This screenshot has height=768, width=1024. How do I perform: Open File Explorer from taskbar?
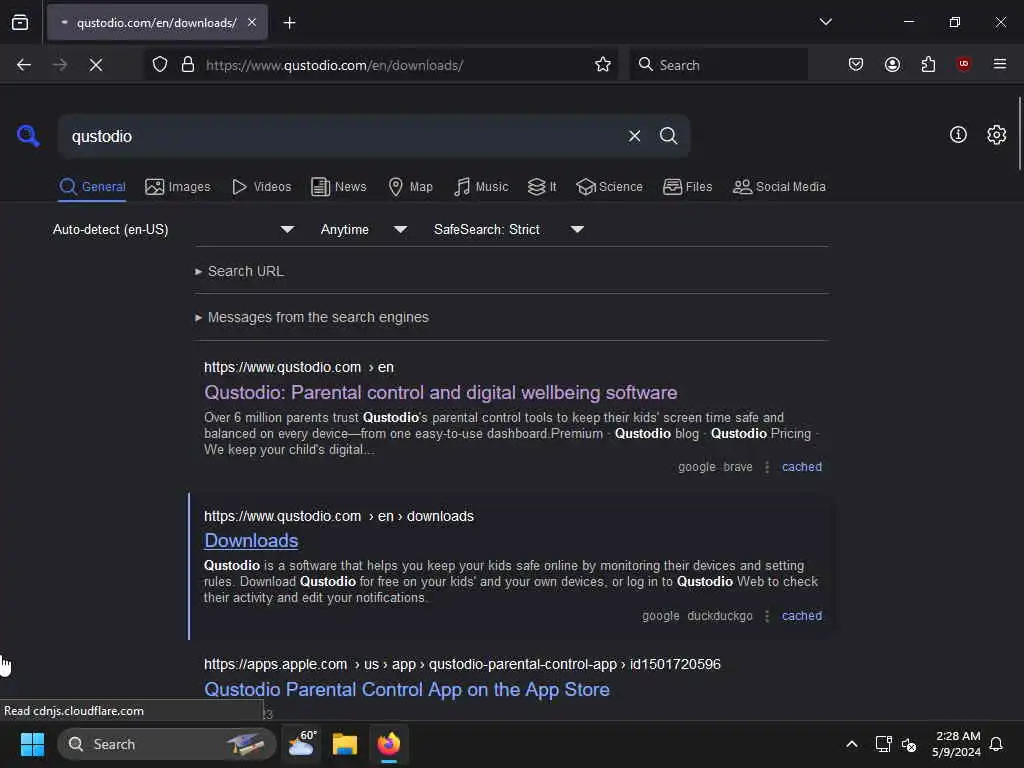point(345,744)
